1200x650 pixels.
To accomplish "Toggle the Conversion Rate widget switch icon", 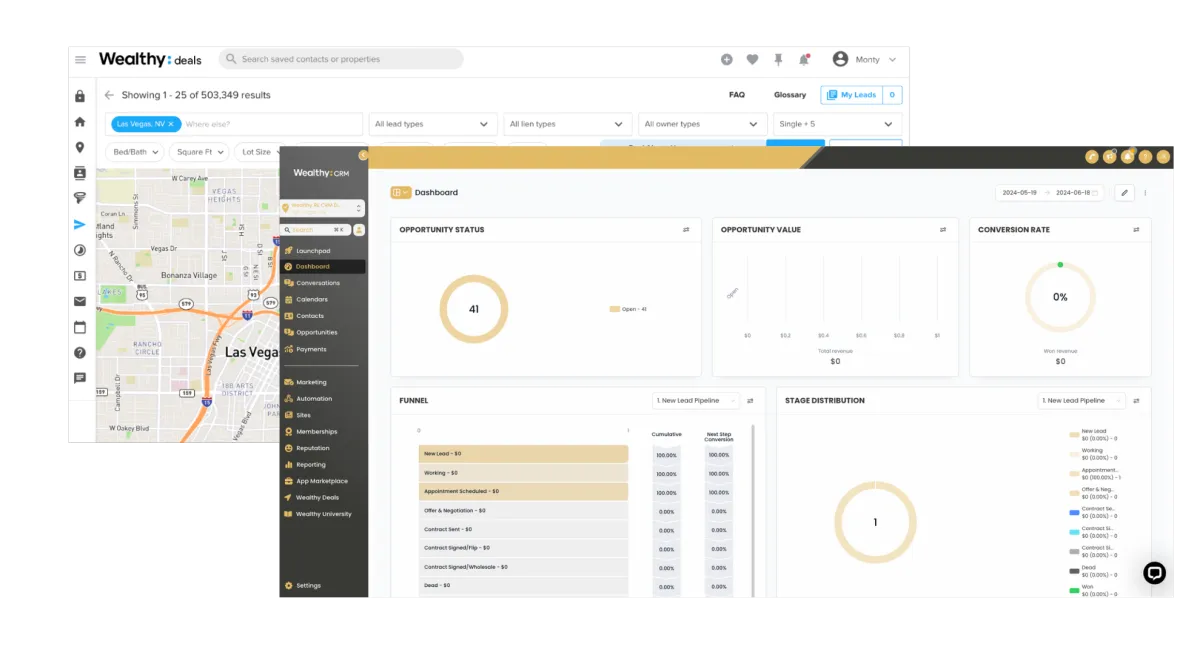I will [1136, 230].
